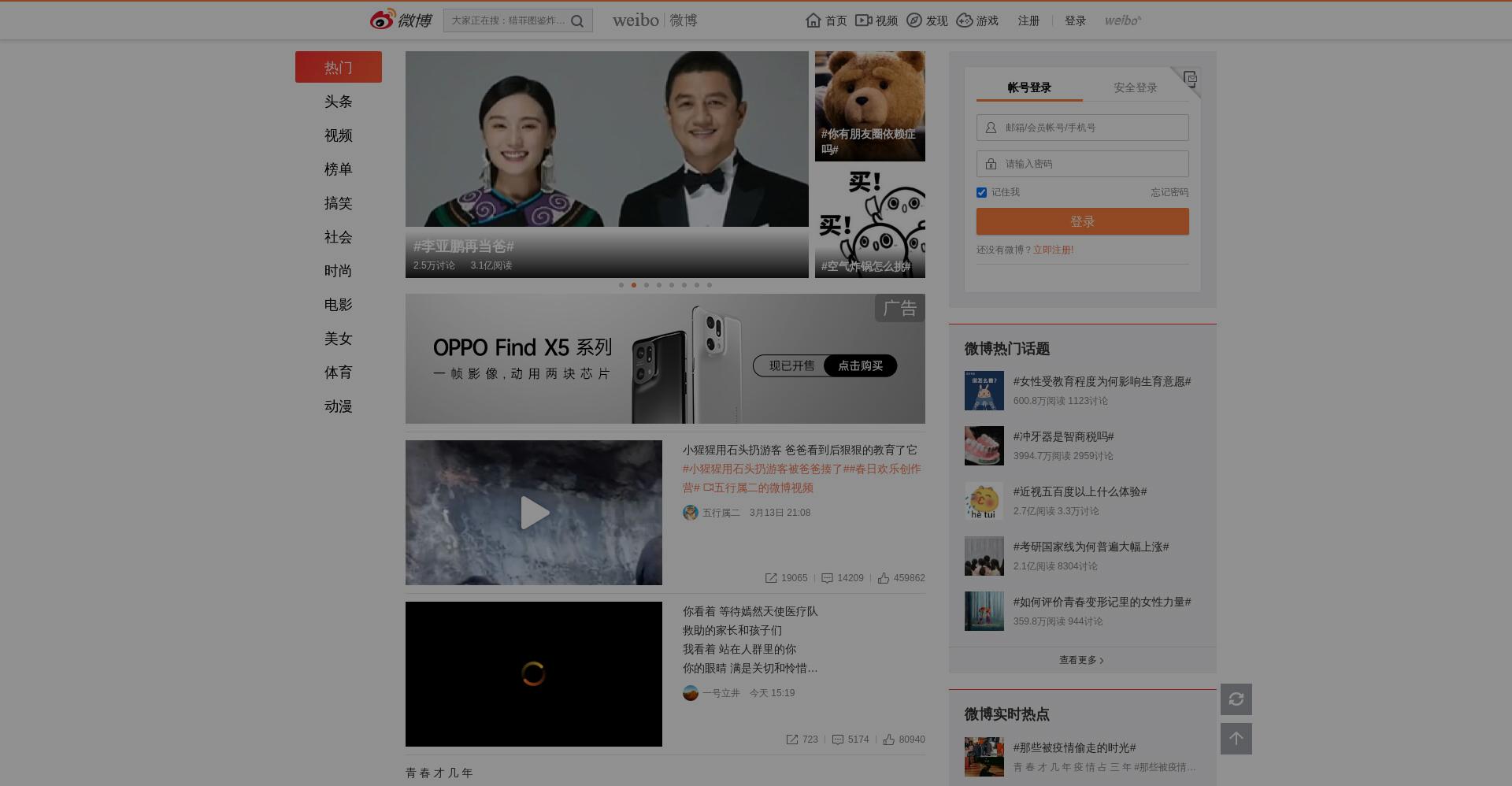Click orange 登录 login button
Screen dimensions: 1512x786
[1083, 221]
